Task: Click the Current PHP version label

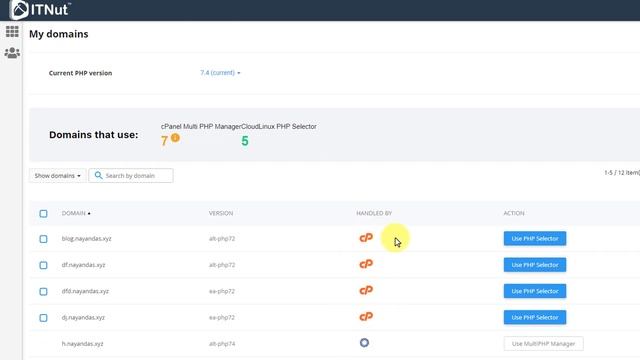Action: (80, 73)
